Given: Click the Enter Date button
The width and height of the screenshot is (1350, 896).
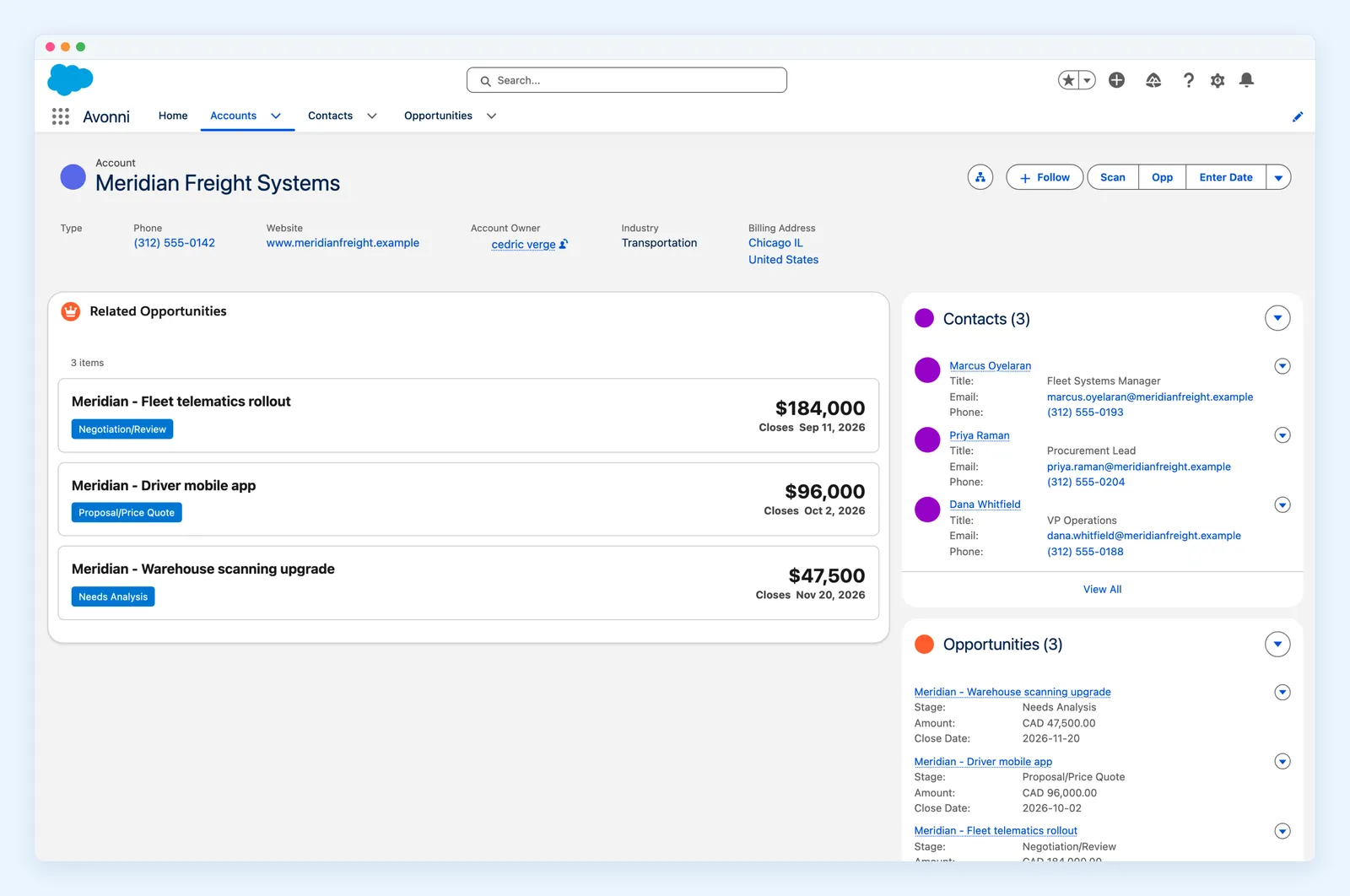Looking at the screenshot, I should pyautogui.click(x=1226, y=177).
